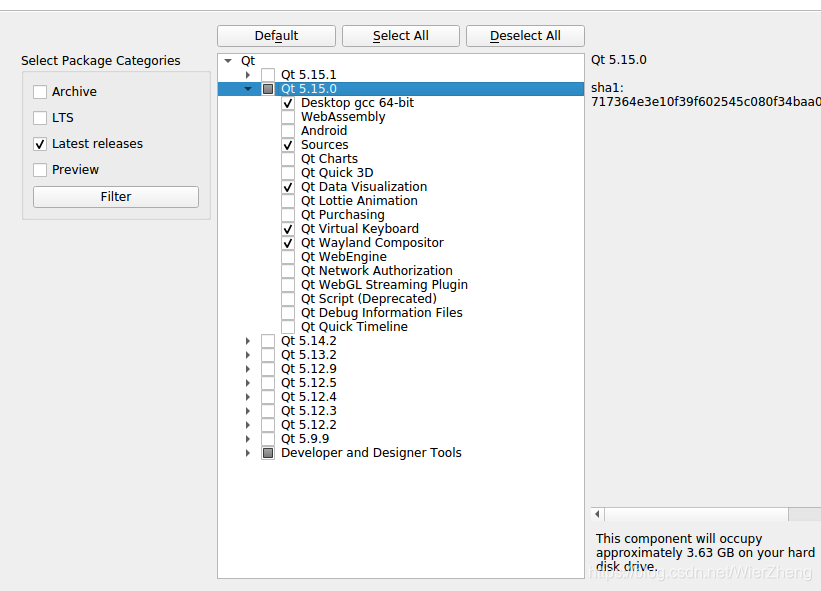Check the WebAssembly component
Image resolution: width=821 pixels, height=591 pixels.
[x=287, y=116]
